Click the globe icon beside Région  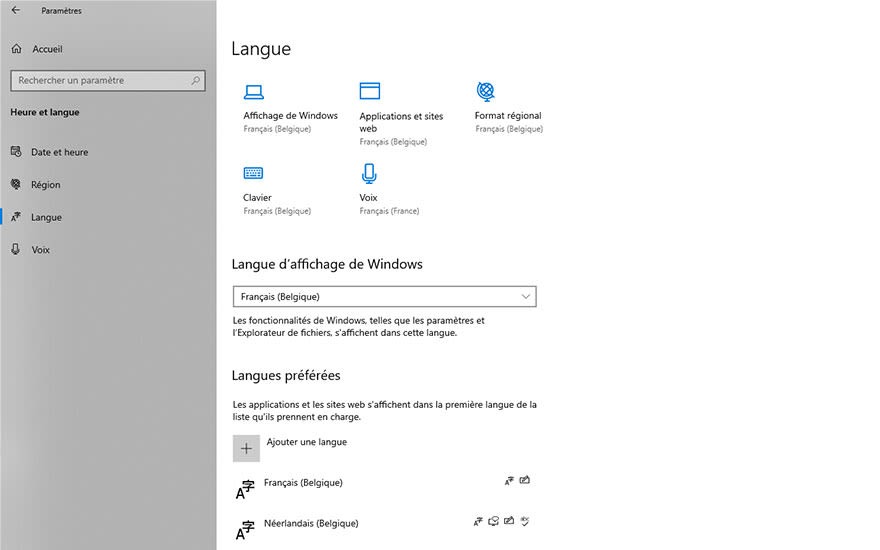point(16,184)
